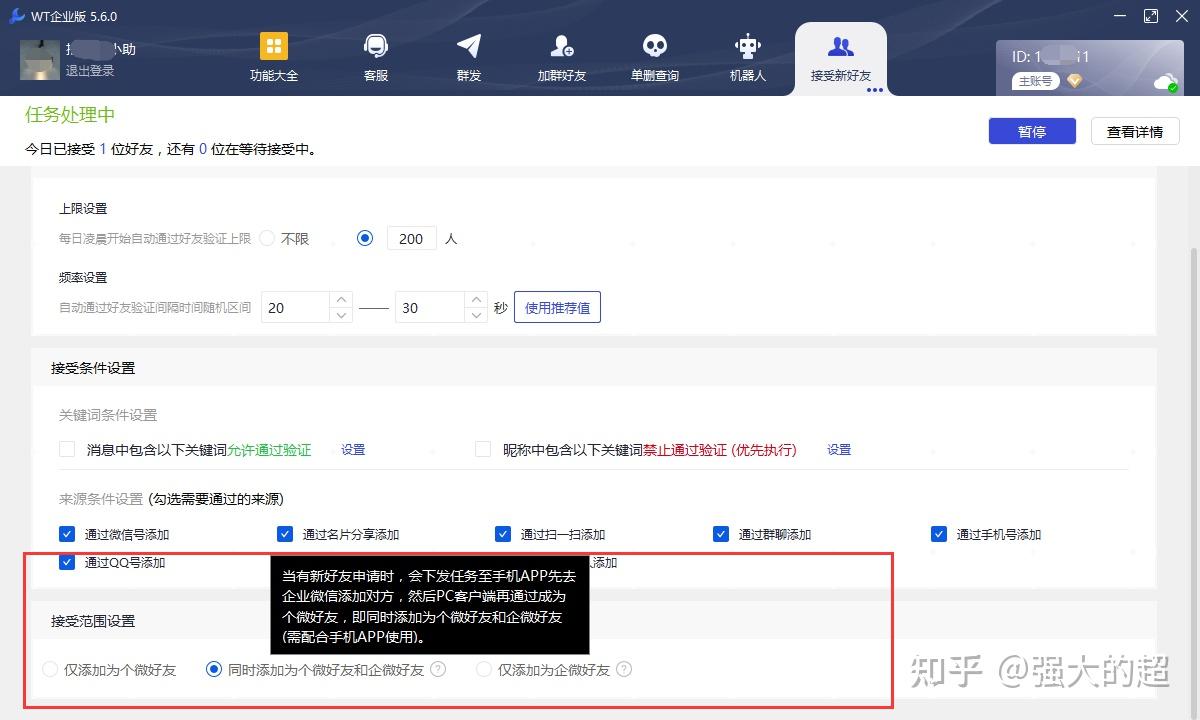Select 仅添加为个微好友 option

point(50,669)
